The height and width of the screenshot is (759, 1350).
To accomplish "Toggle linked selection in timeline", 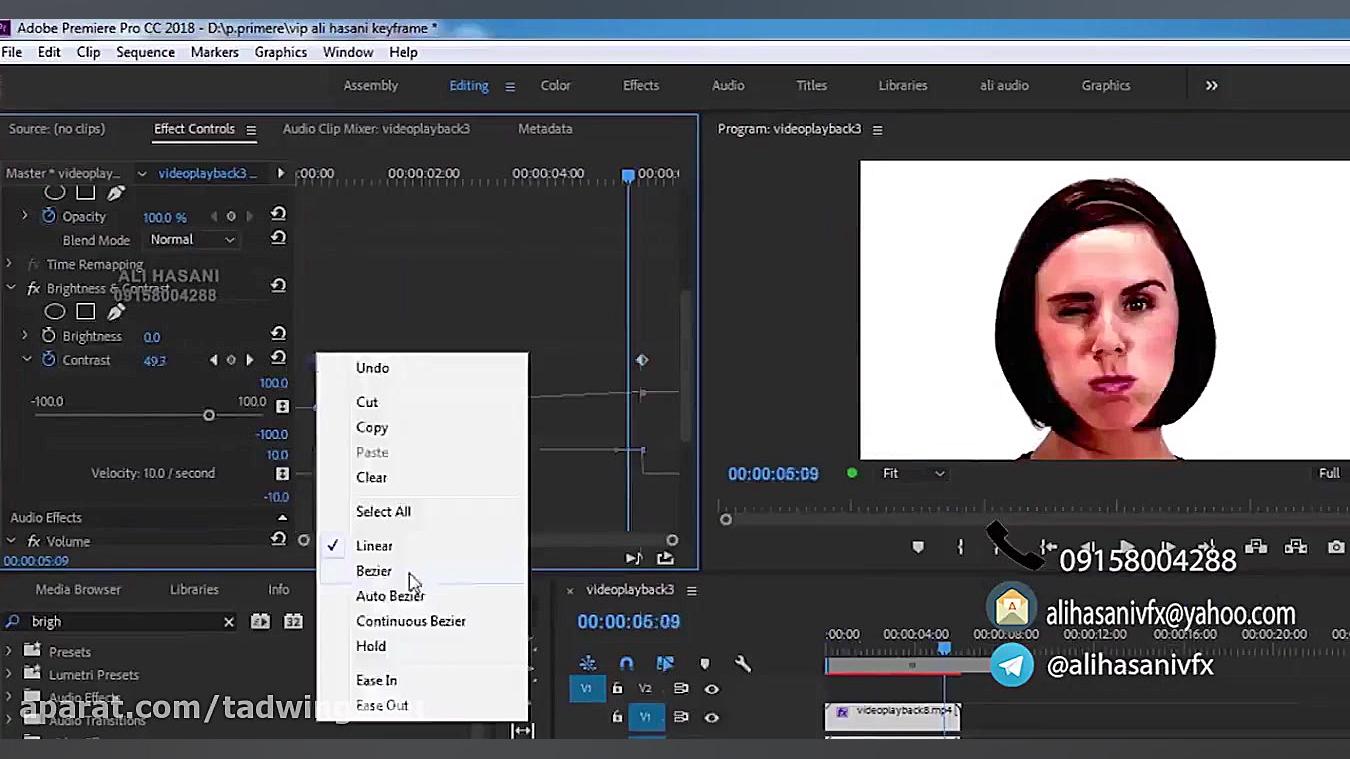I will point(665,663).
